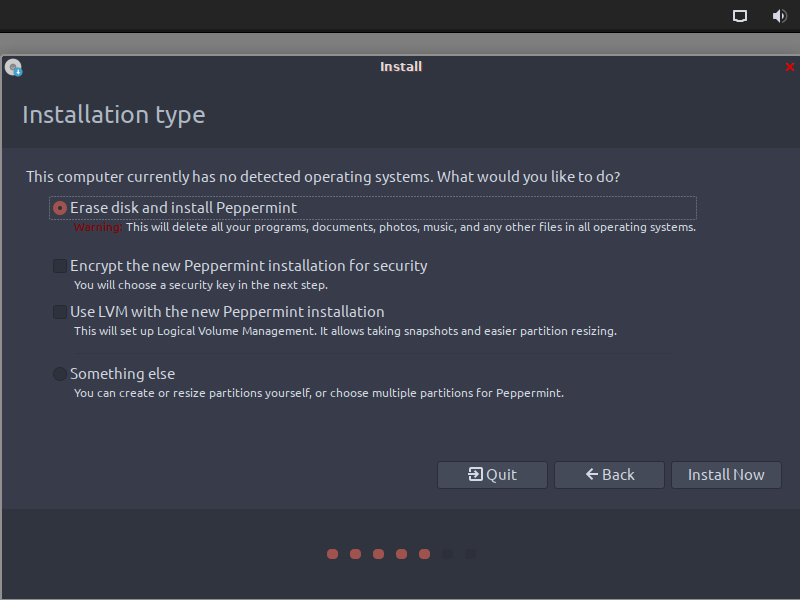Click the last dimmed progress dot
This screenshot has width=800, height=600.
(470, 554)
